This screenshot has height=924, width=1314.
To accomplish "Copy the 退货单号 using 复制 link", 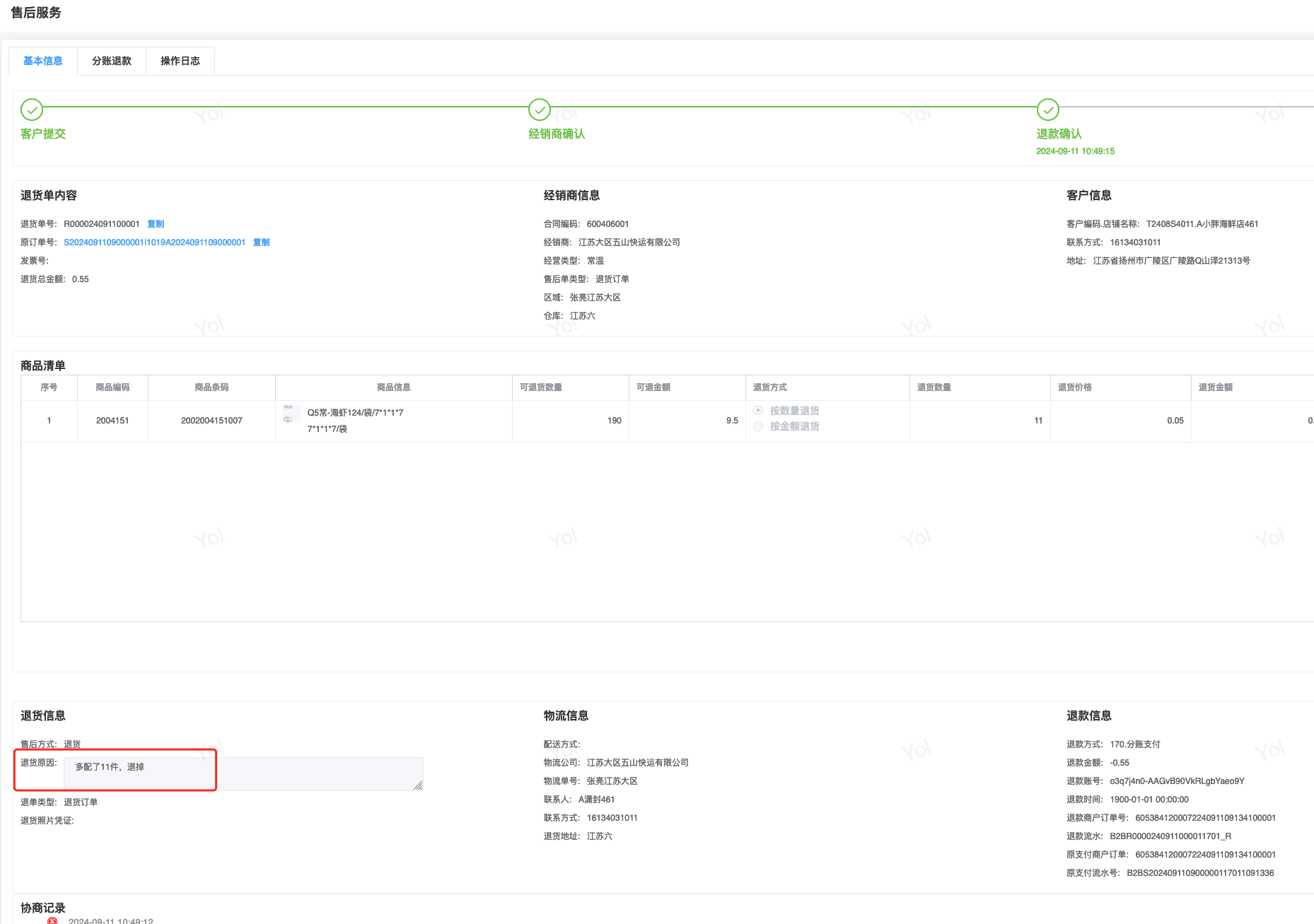I will (x=156, y=224).
